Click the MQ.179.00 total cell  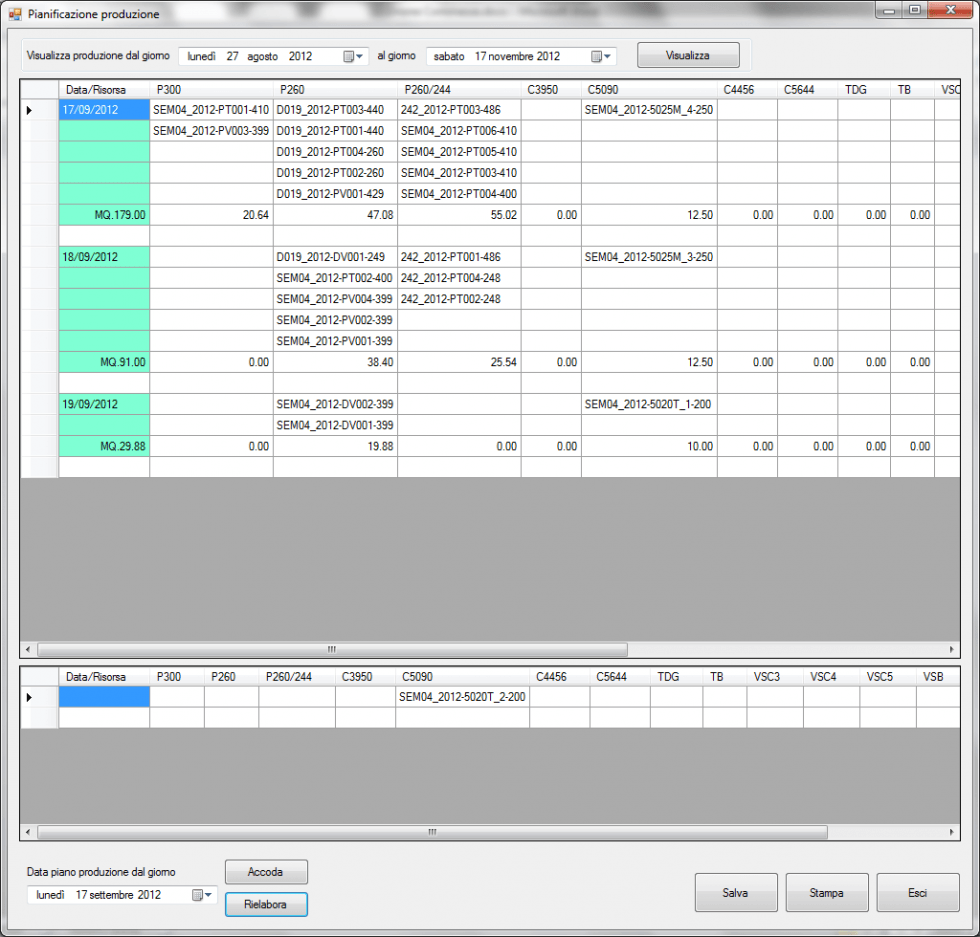pos(104,215)
